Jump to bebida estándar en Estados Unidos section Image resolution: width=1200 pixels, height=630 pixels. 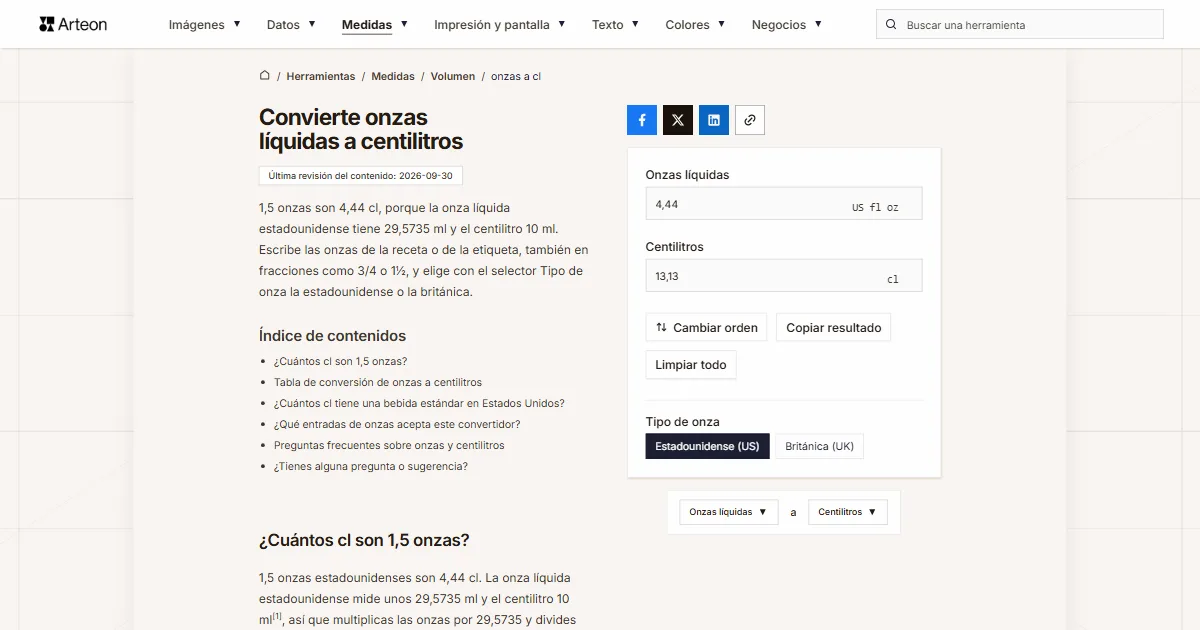pyautogui.click(x=419, y=404)
